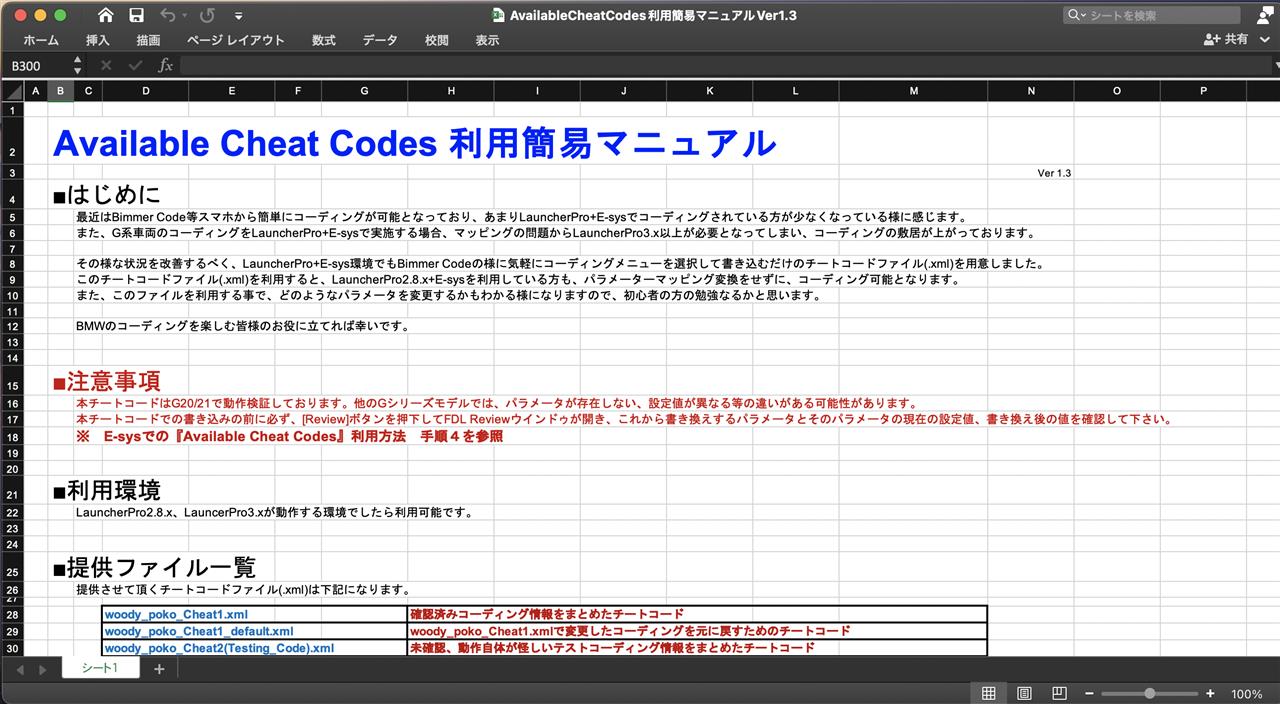Screen dimensions: 1280x704
Task: Switch to the 表示 ribbon tab
Action: [x=487, y=40]
